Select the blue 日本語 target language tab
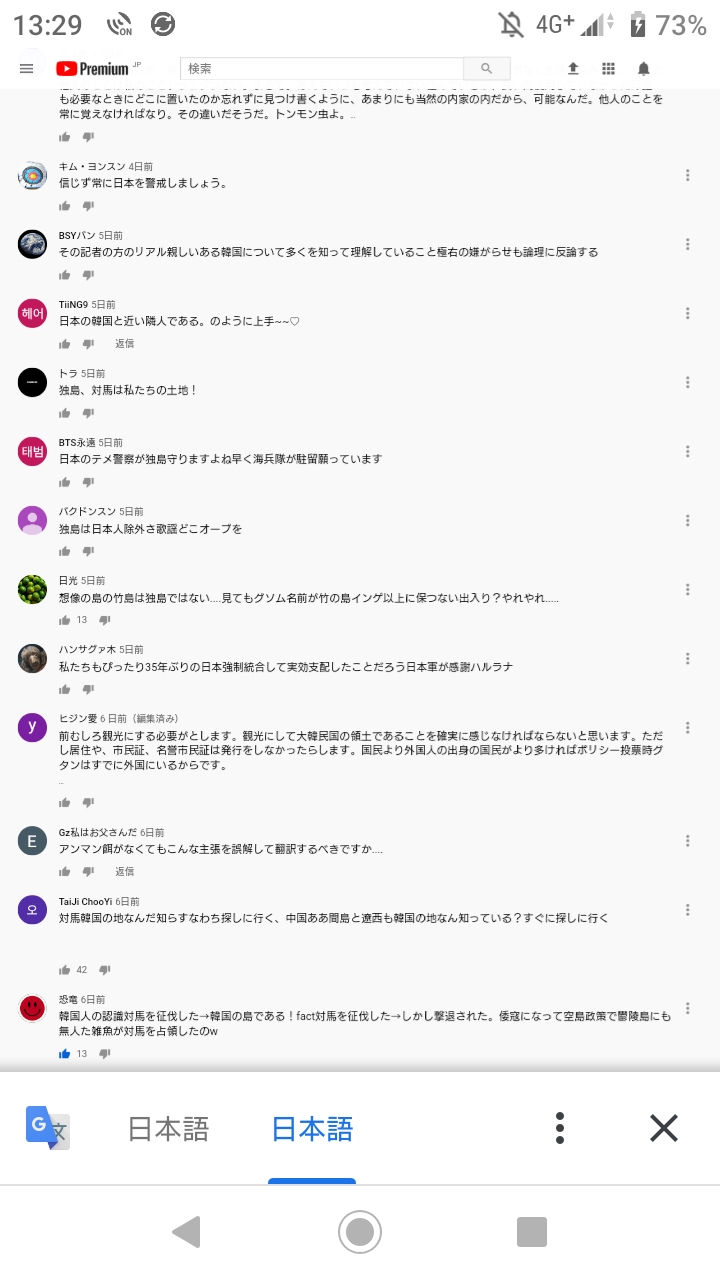Viewport: 720px width, 1280px height. pos(313,1129)
